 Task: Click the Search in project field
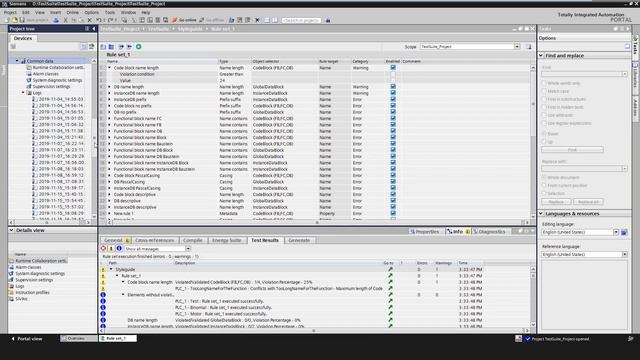pos(302,20)
